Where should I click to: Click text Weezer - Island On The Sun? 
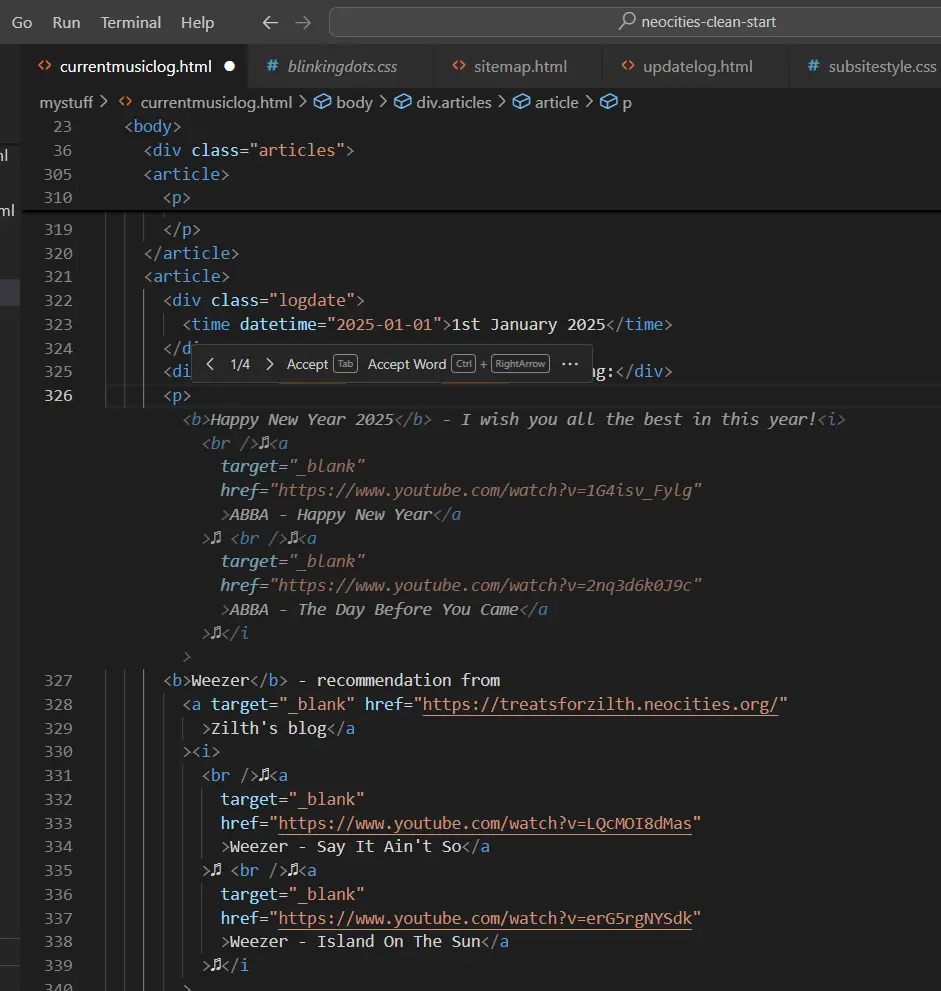355,941
